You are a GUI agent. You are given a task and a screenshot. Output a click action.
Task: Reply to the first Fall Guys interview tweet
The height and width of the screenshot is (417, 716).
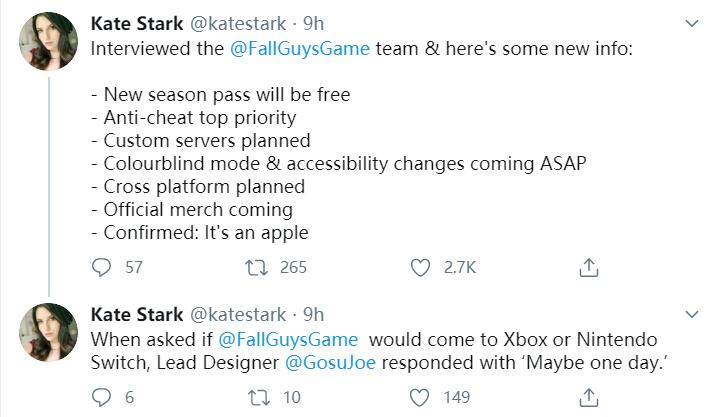(101, 267)
